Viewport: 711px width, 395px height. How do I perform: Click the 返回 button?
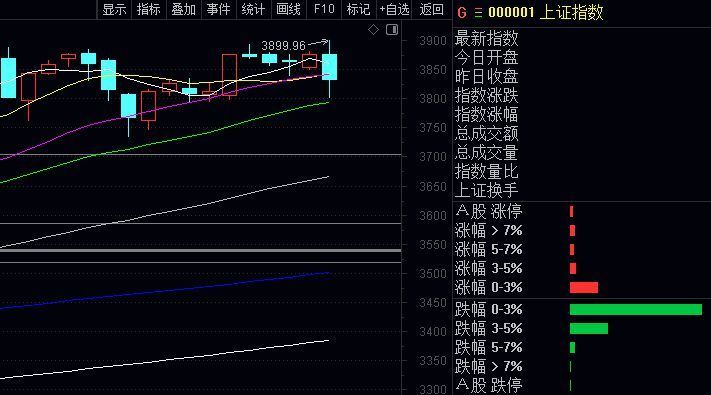[431, 9]
